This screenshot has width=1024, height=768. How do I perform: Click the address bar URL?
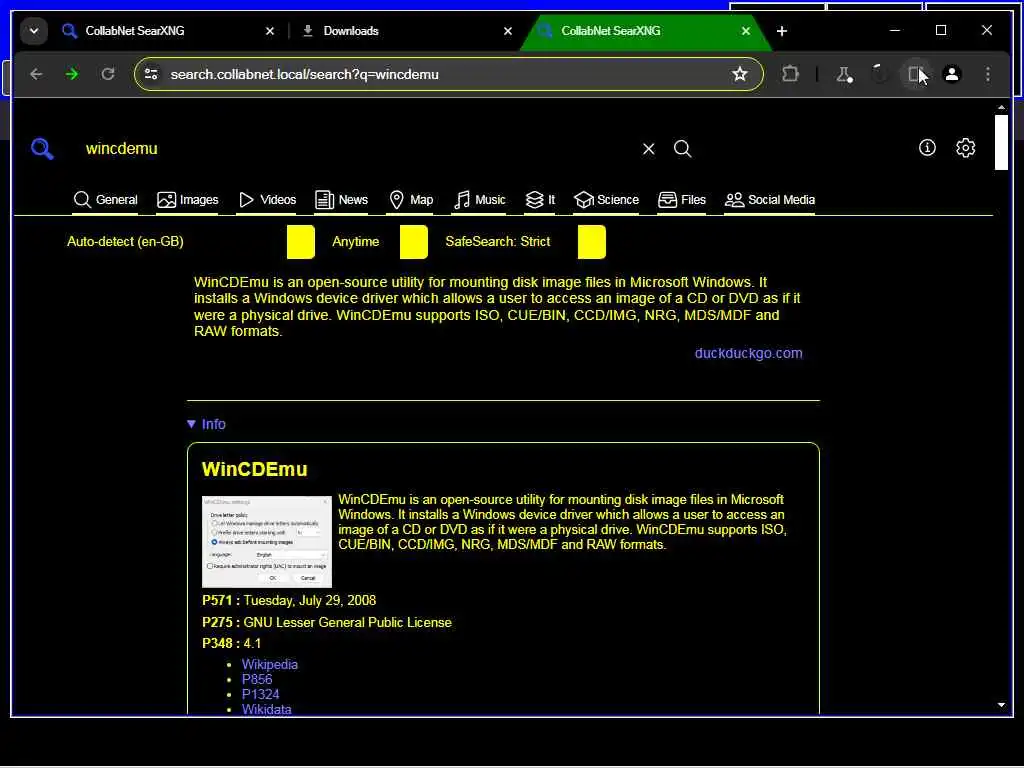click(x=304, y=74)
